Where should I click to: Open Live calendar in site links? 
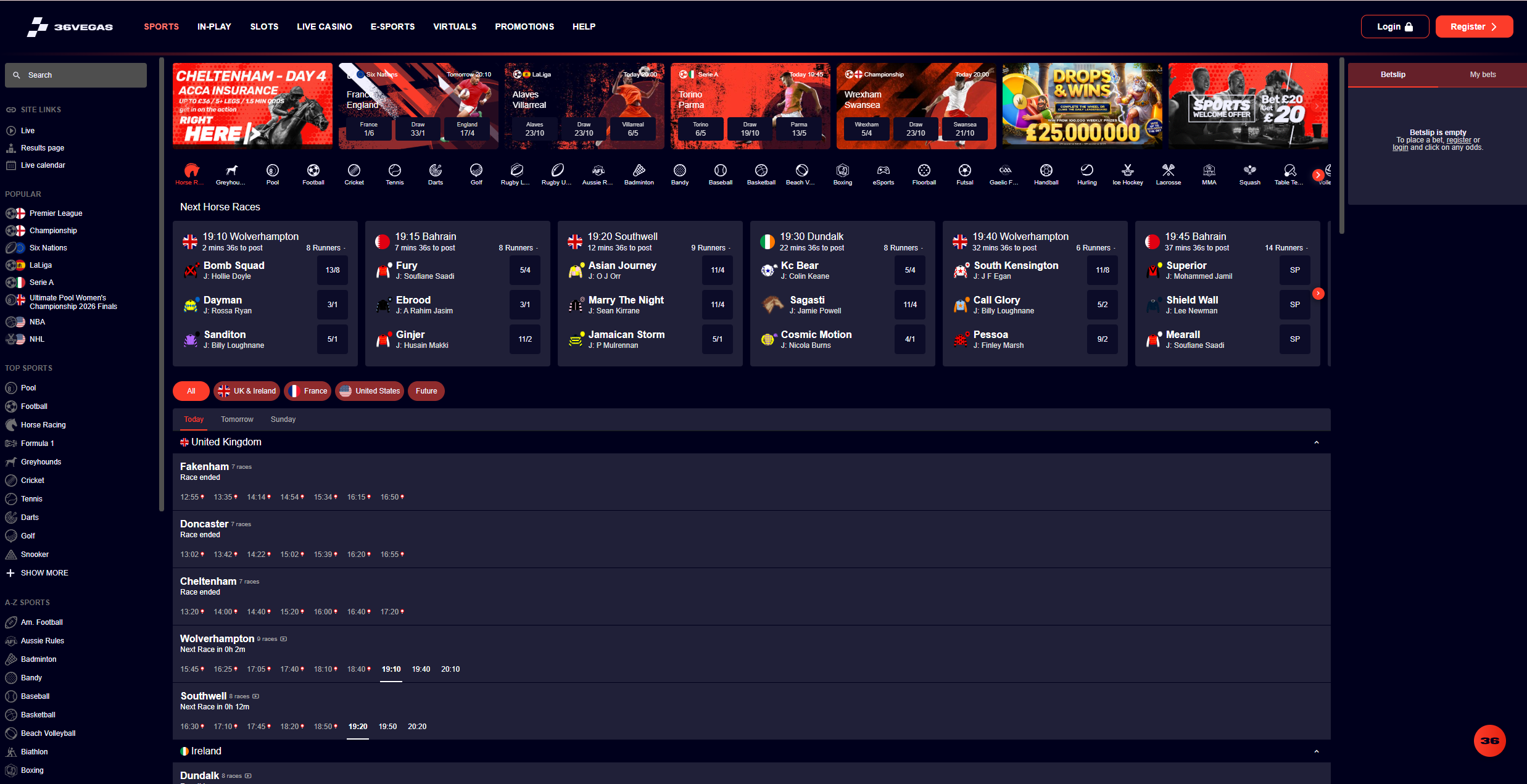[43, 165]
